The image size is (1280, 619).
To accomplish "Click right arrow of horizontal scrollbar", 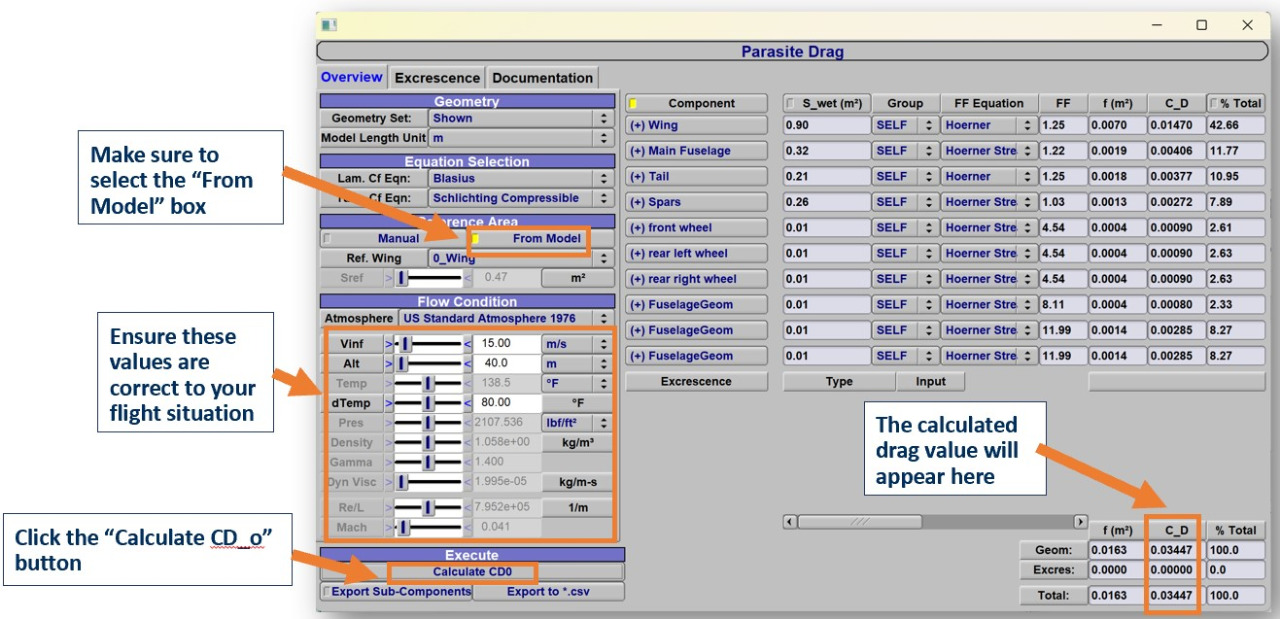I will click(1080, 522).
